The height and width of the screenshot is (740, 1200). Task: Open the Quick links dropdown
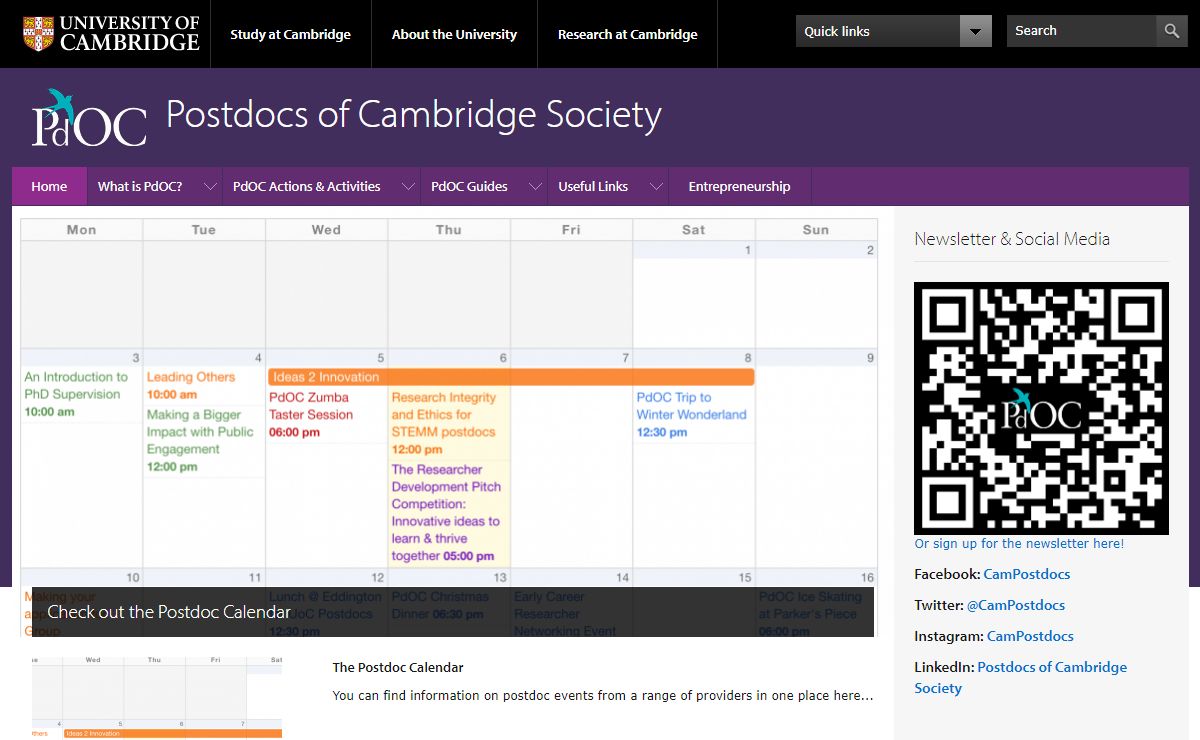point(894,31)
